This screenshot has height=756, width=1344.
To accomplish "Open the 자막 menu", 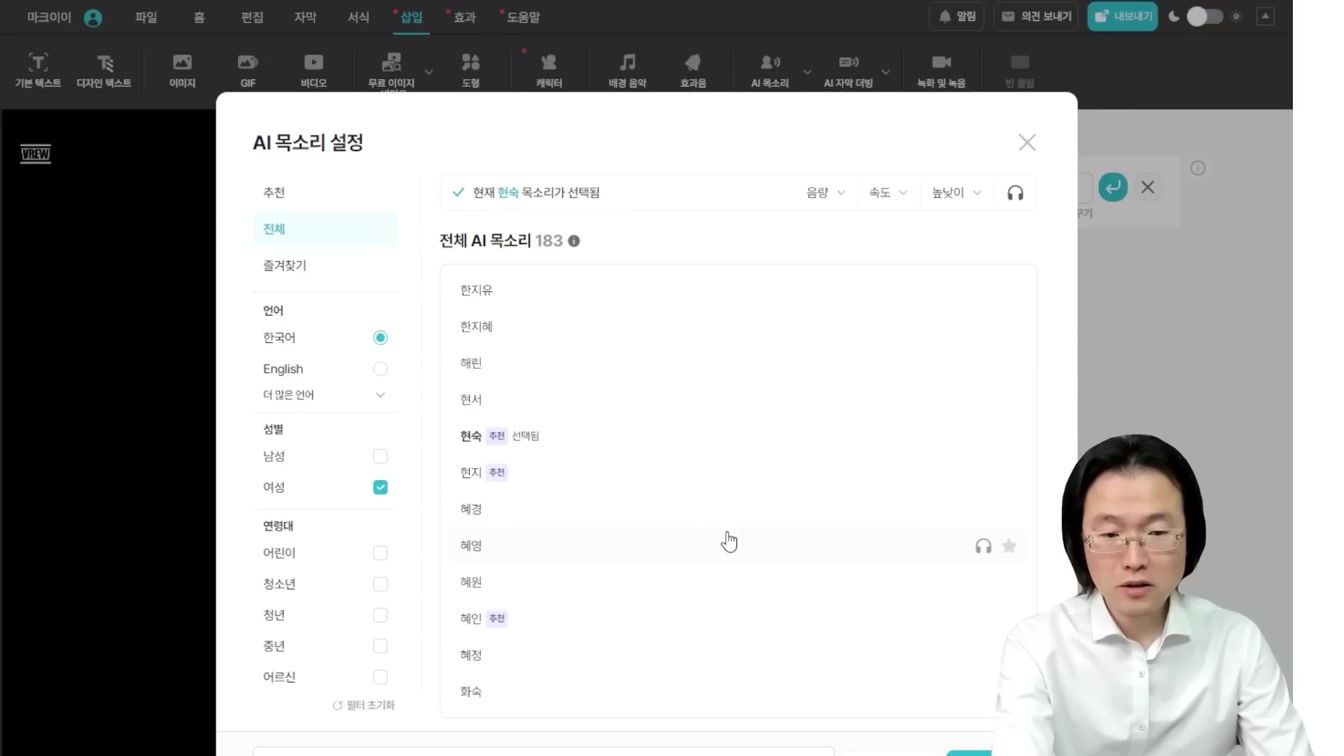I will [305, 17].
